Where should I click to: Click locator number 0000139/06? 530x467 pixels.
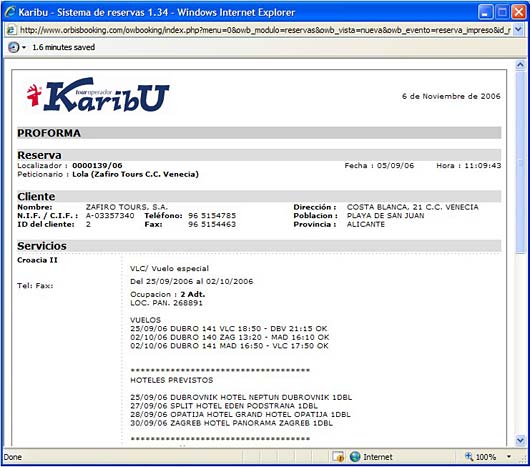pos(97,166)
